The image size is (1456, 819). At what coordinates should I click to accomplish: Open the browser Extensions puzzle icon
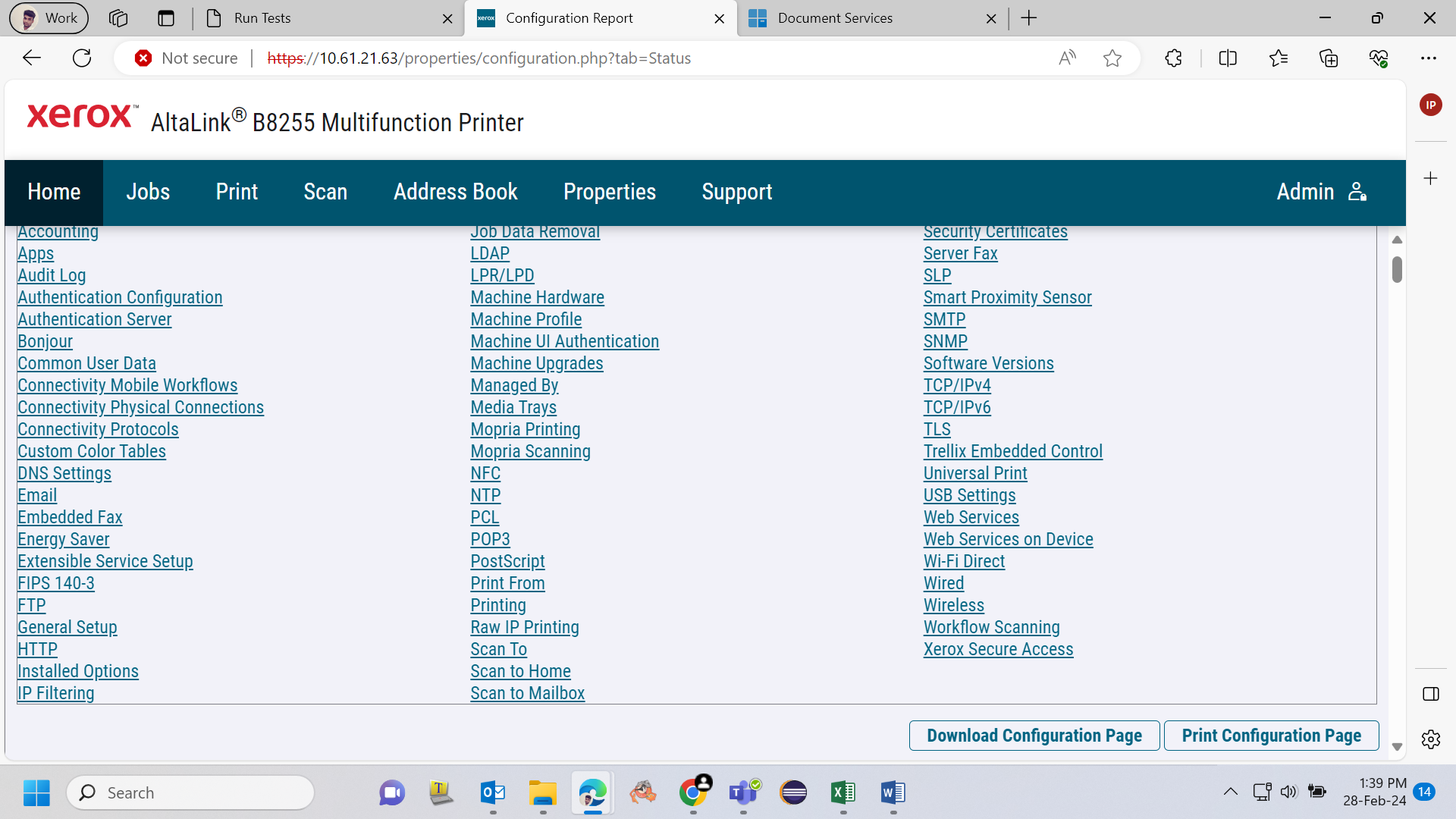(x=1173, y=58)
